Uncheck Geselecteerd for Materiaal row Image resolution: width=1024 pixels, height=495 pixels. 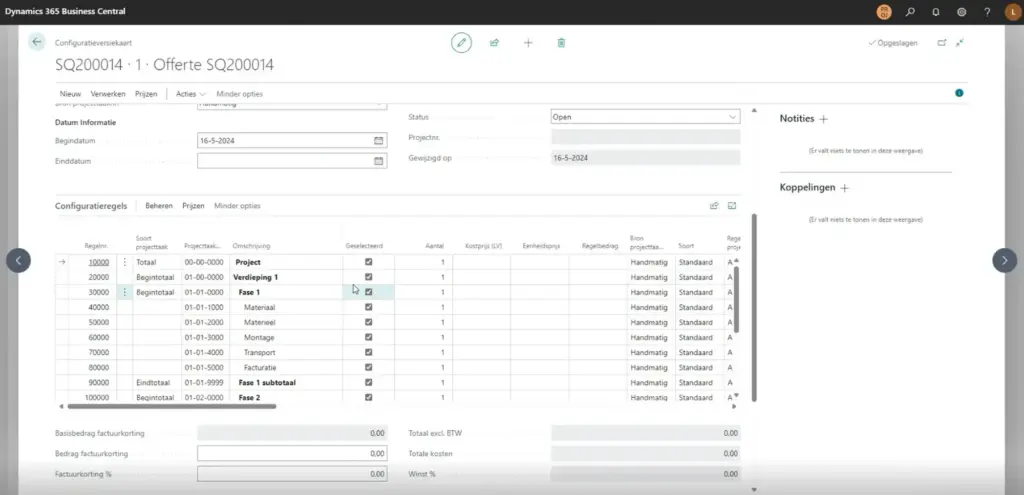tap(369, 307)
